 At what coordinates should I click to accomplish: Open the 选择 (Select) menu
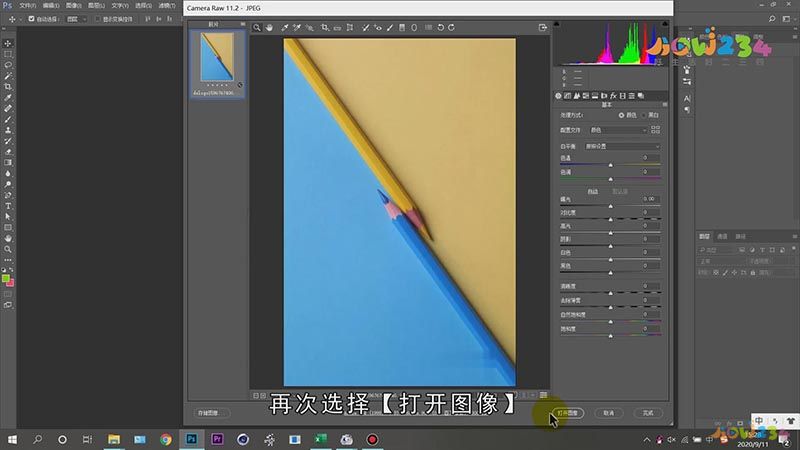pos(143,6)
